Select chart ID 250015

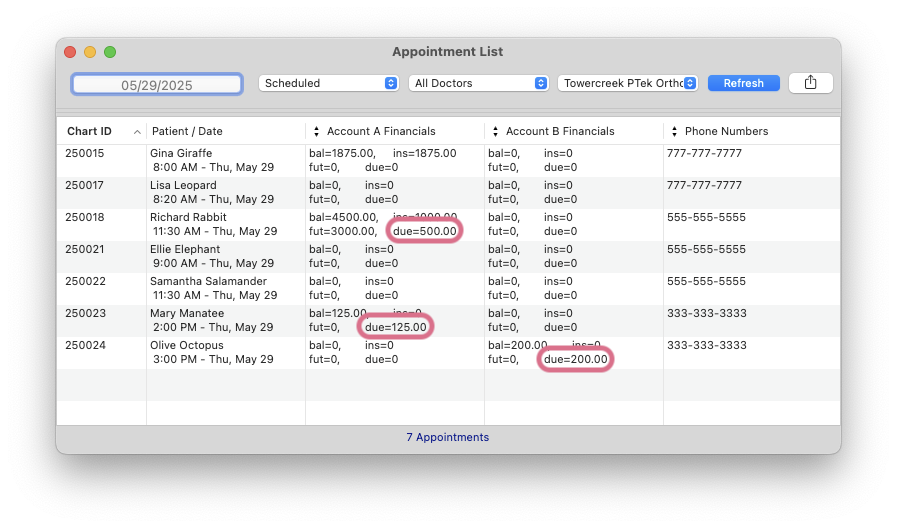85,153
